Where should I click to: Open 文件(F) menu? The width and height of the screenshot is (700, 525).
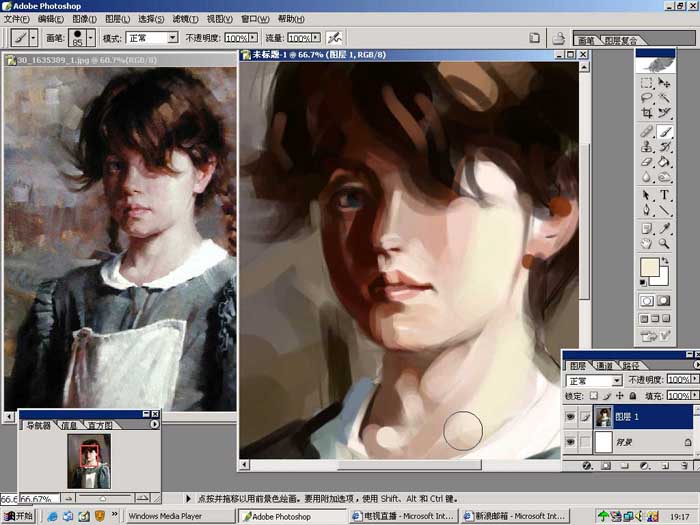(17, 19)
